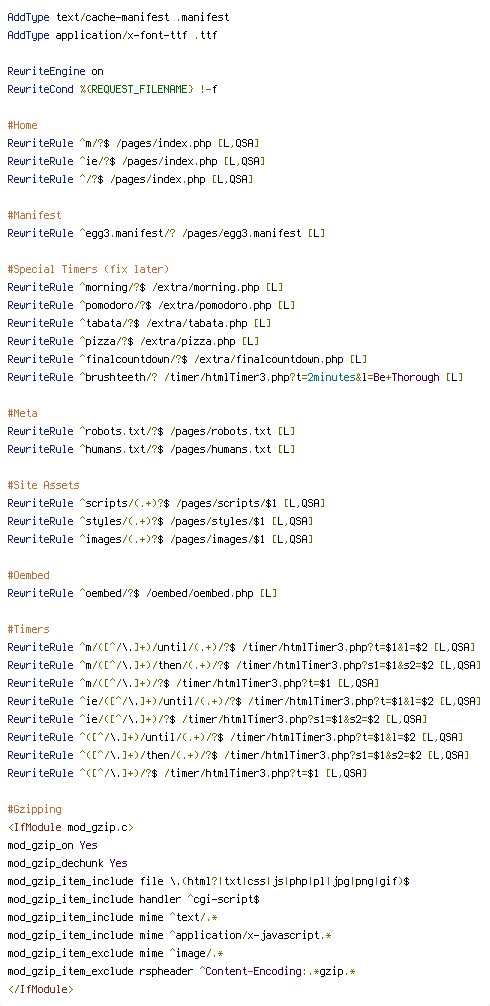Click the #Special Timers (fix later) comment

point(88,269)
